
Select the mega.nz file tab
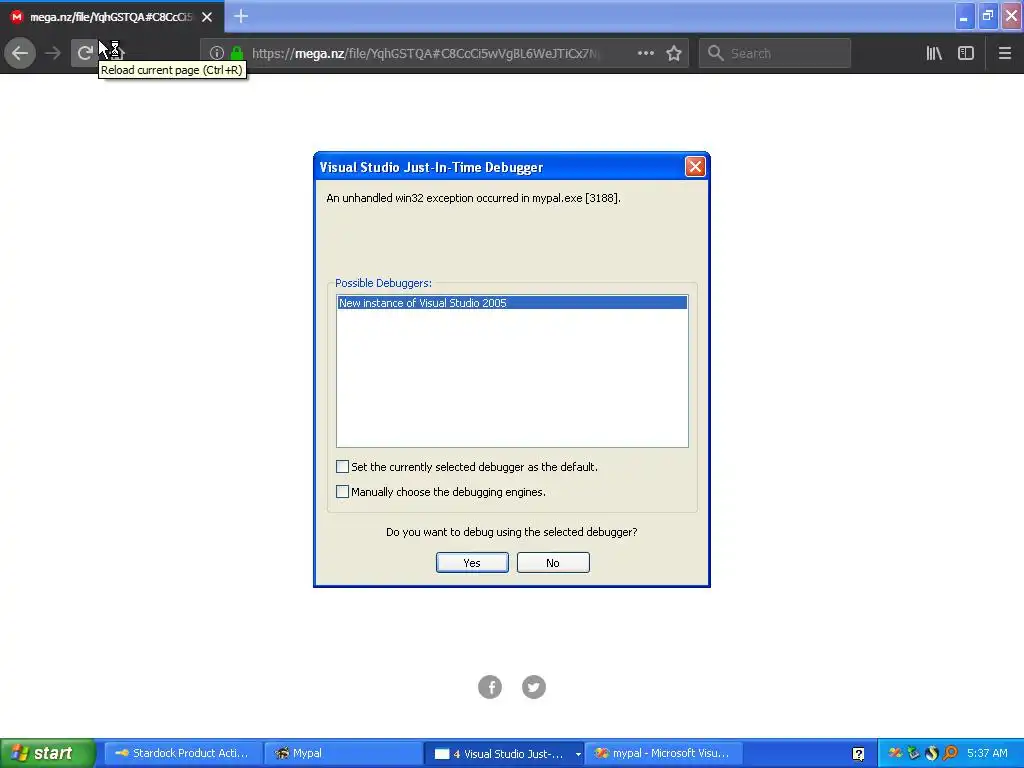click(112, 17)
